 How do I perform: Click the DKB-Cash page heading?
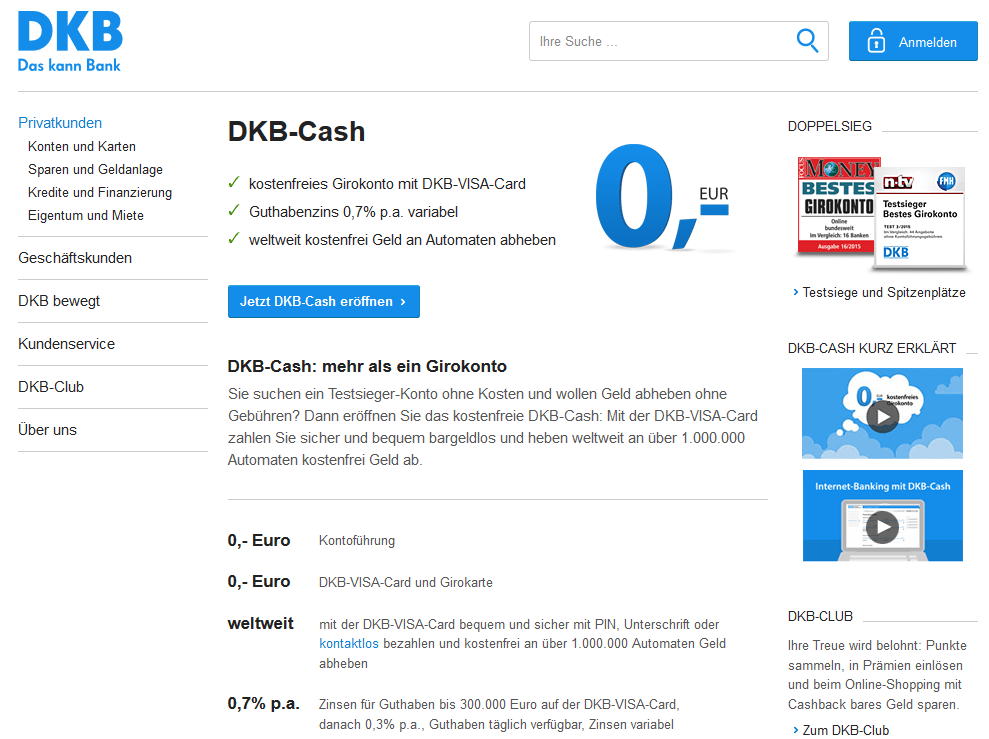(x=296, y=132)
